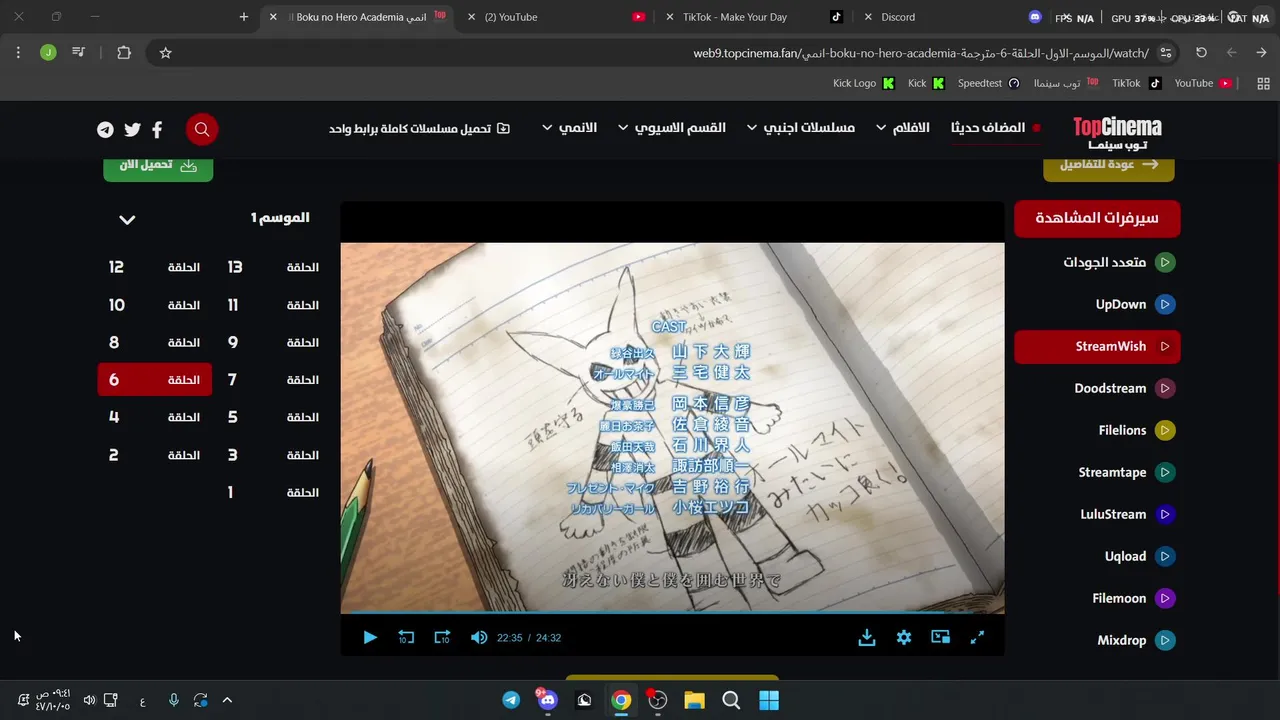
Task: Select episode 2 in the list
Action: click(155, 455)
